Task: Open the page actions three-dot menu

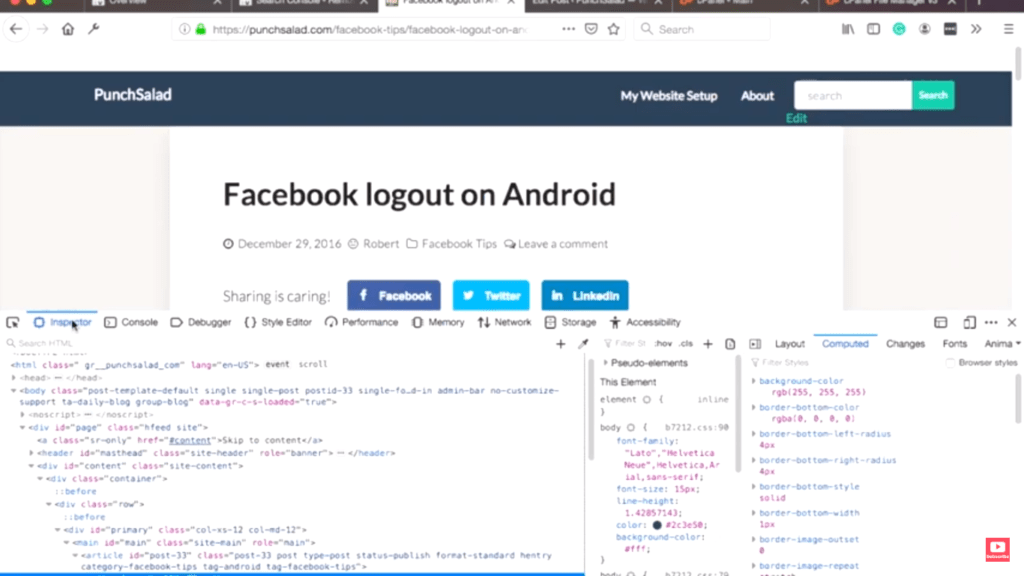Action: click(x=568, y=29)
